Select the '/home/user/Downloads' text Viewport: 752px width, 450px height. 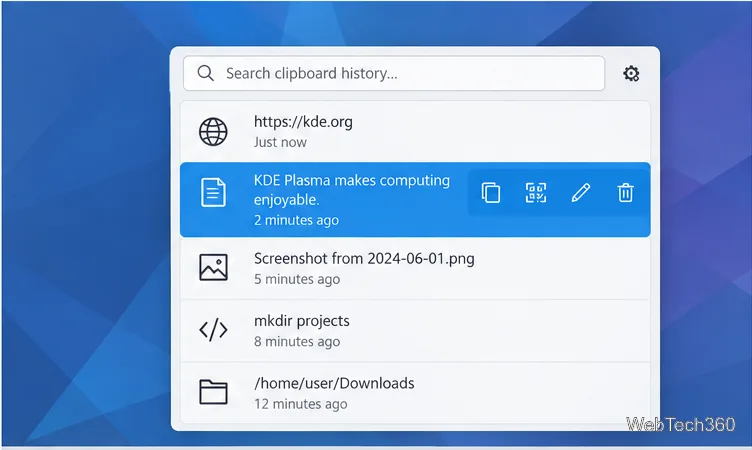[x=334, y=383]
